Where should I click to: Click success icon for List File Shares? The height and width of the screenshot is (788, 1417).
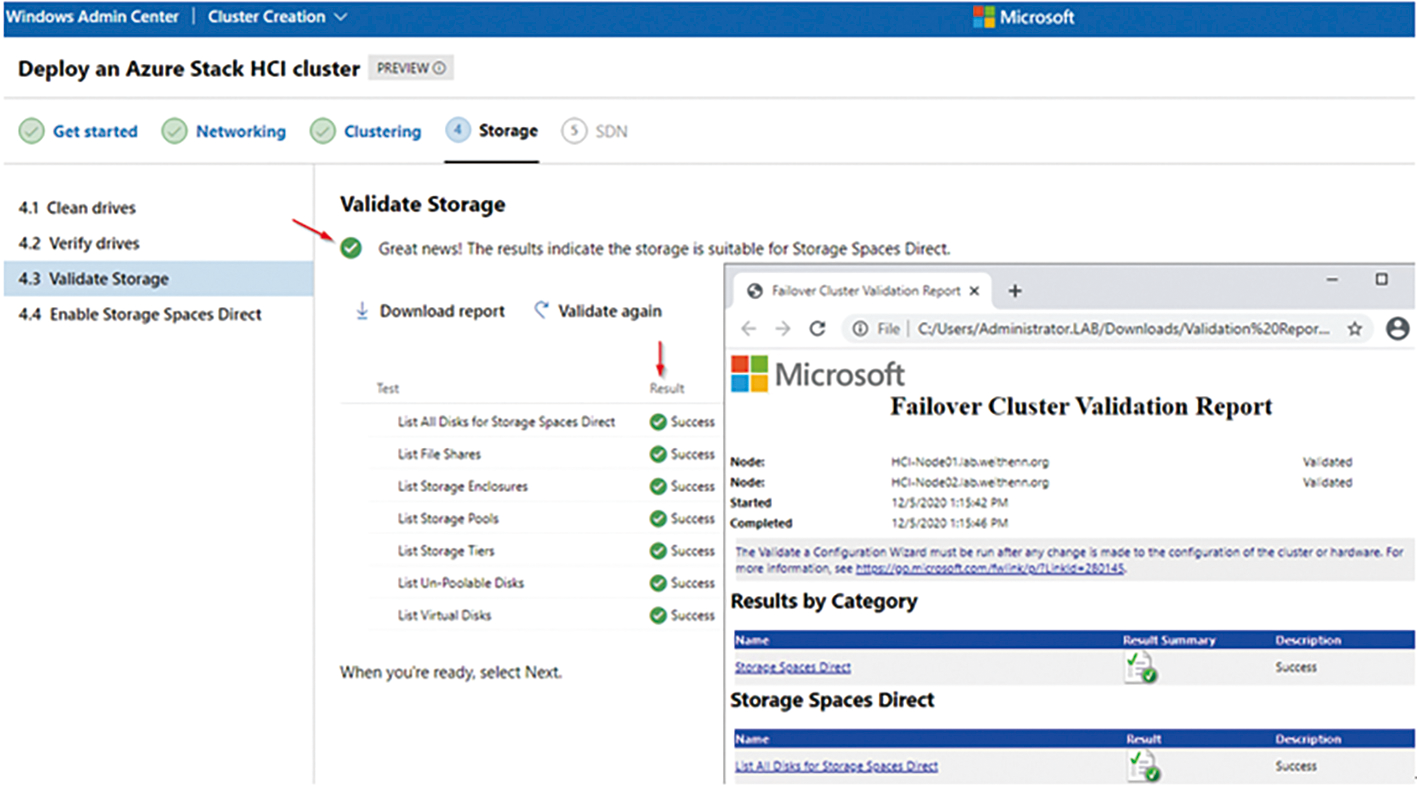point(658,454)
